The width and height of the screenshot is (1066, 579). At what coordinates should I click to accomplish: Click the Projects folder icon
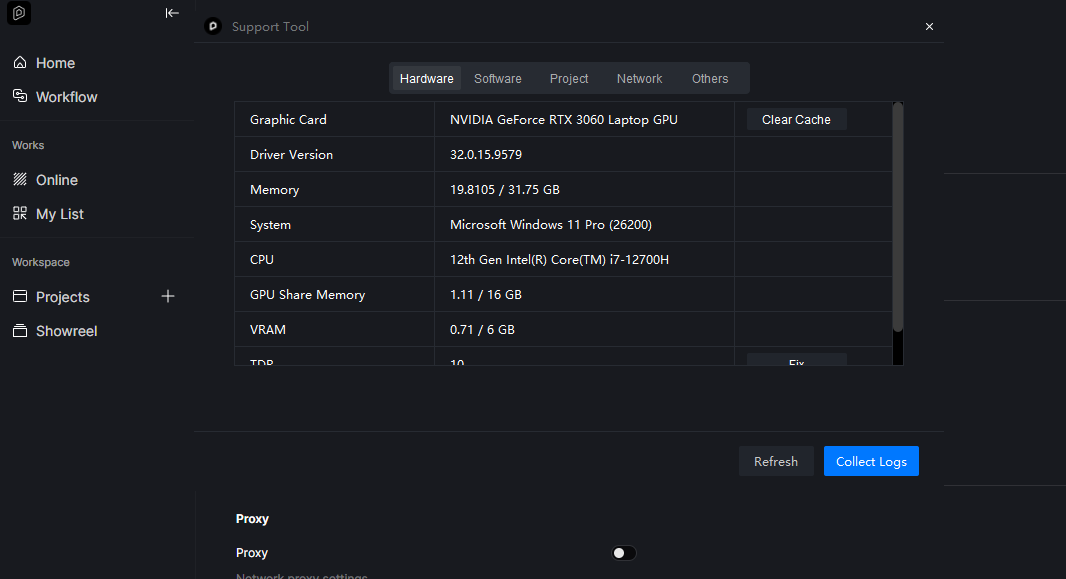pos(20,297)
